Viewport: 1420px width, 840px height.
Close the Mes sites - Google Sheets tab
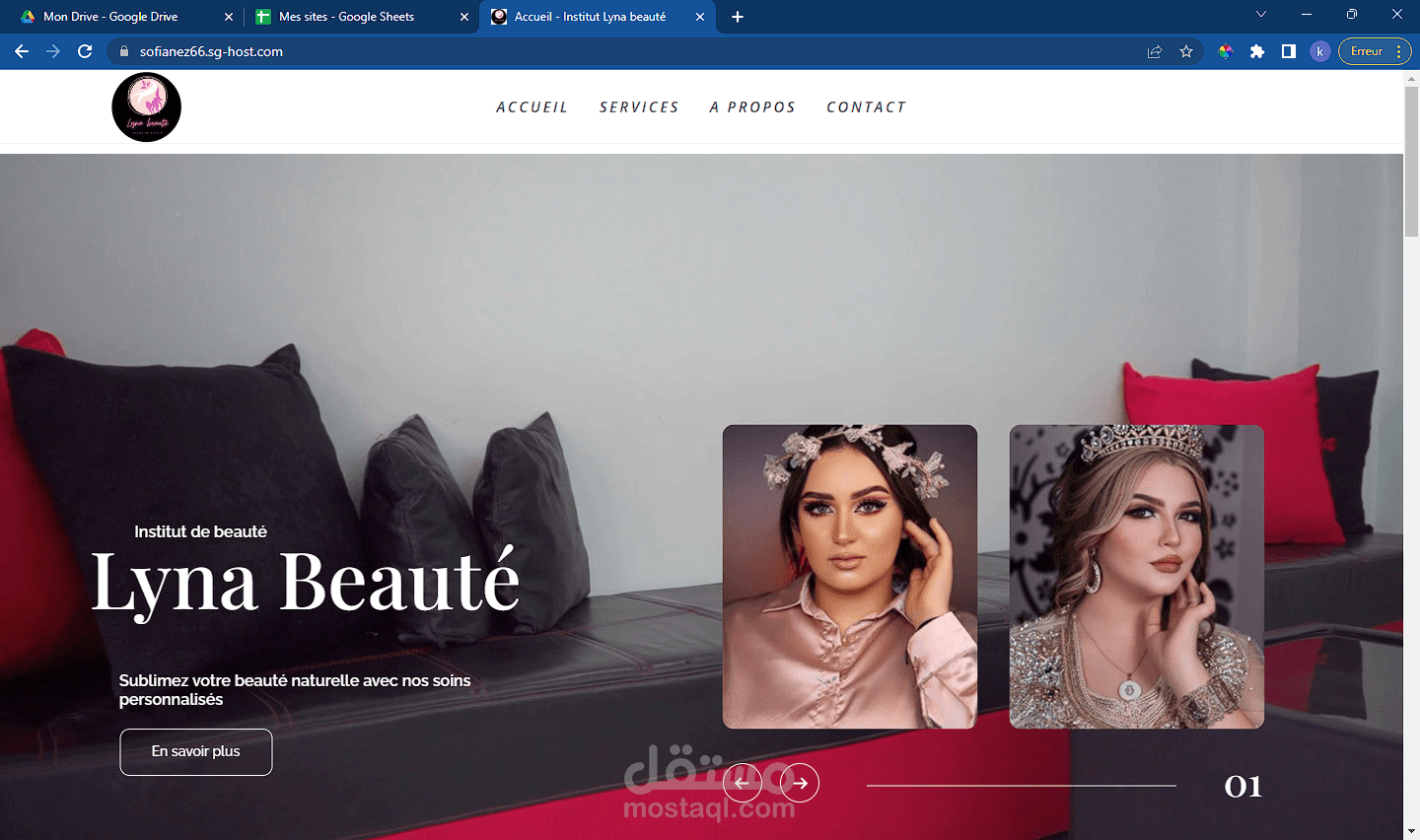[464, 17]
